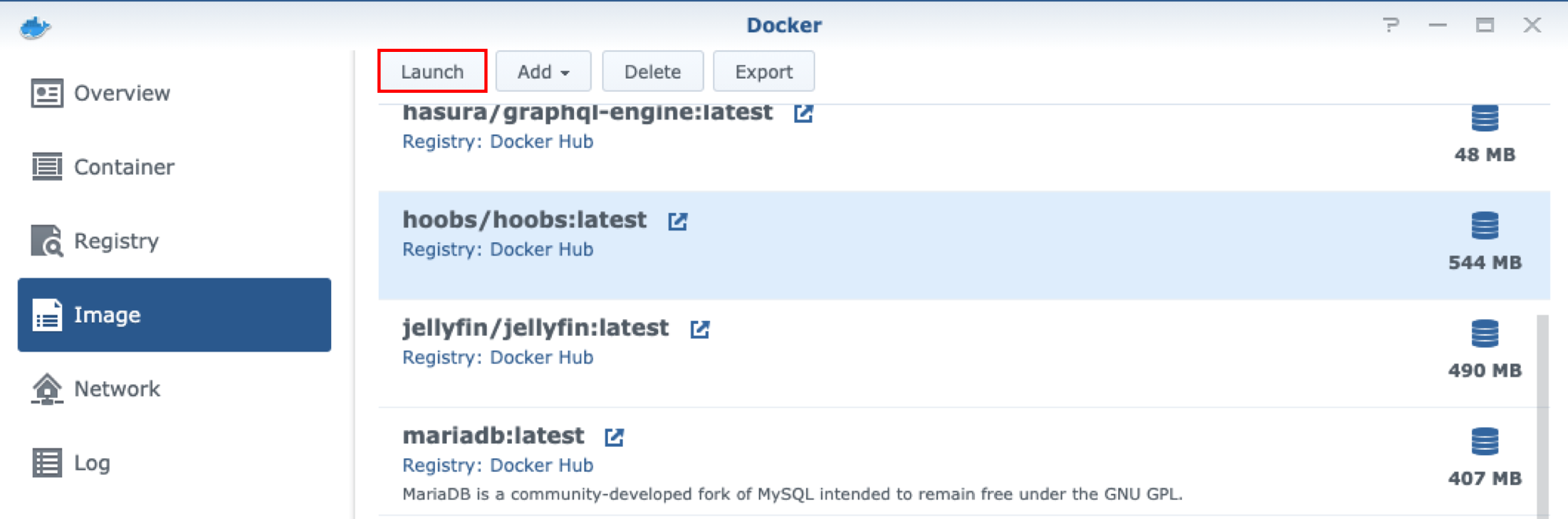
Task: Delete the selected image
Action: click(653, 72)
